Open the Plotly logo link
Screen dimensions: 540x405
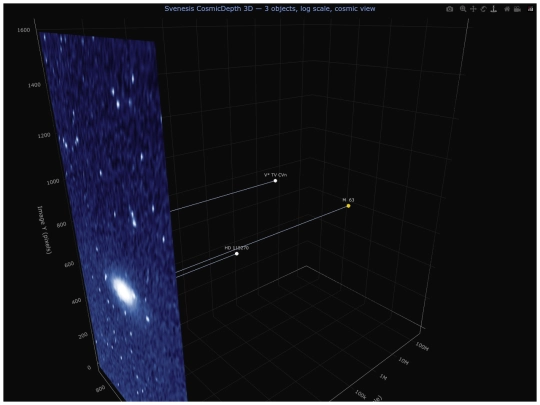(x=530, y=9)
